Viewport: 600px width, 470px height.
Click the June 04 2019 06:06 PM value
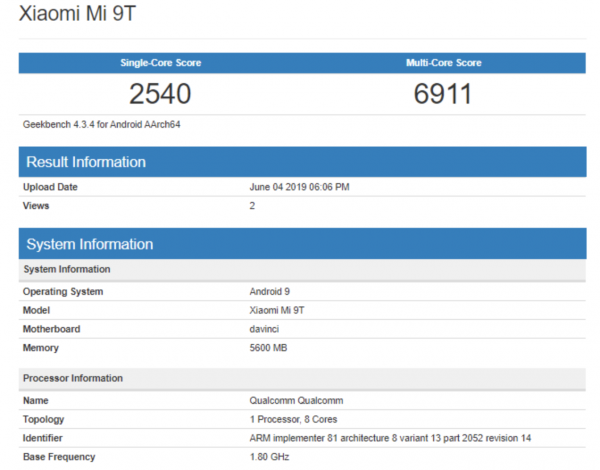coord(299,187)
